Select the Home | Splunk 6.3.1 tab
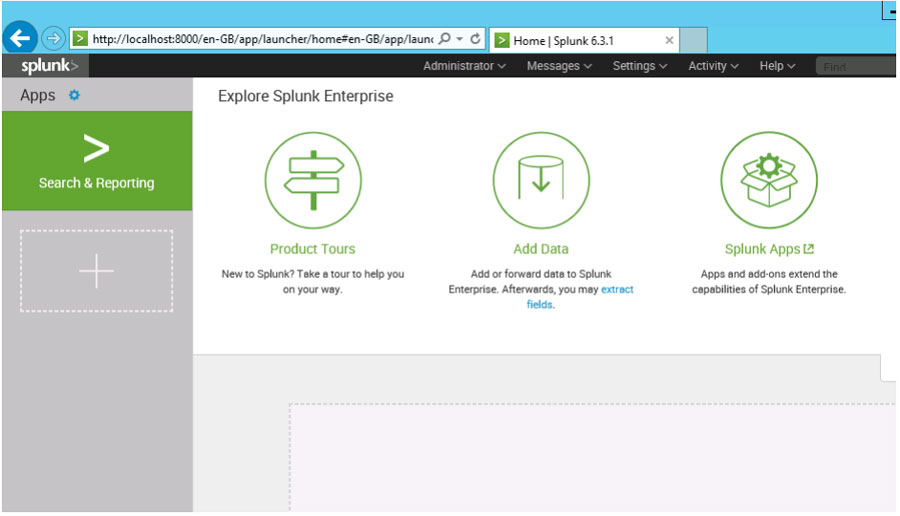Screen dimensions: 900x516 click(x=580, y=41)
